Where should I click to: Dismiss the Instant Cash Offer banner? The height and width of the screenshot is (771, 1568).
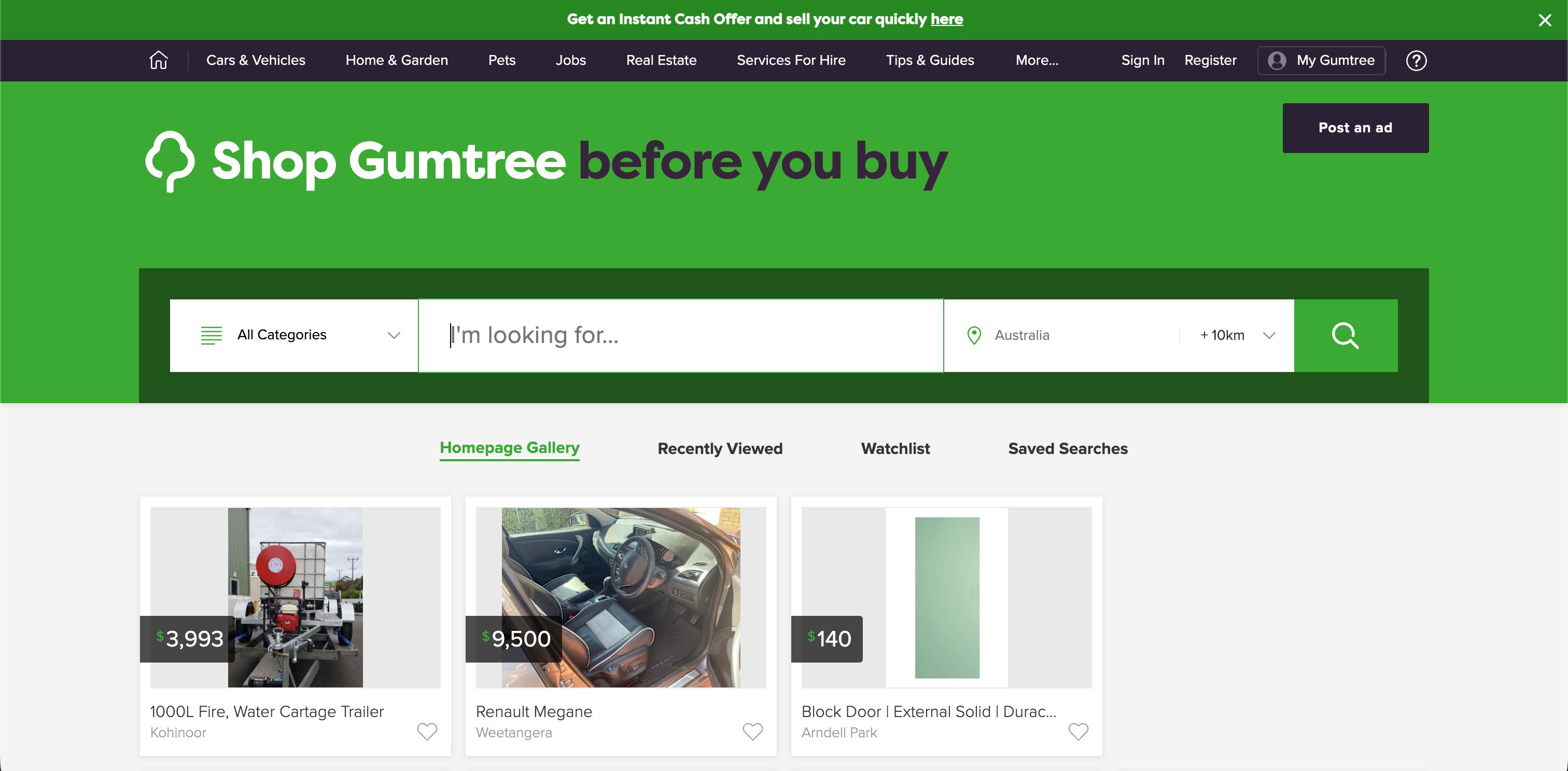click(1544, 20)
